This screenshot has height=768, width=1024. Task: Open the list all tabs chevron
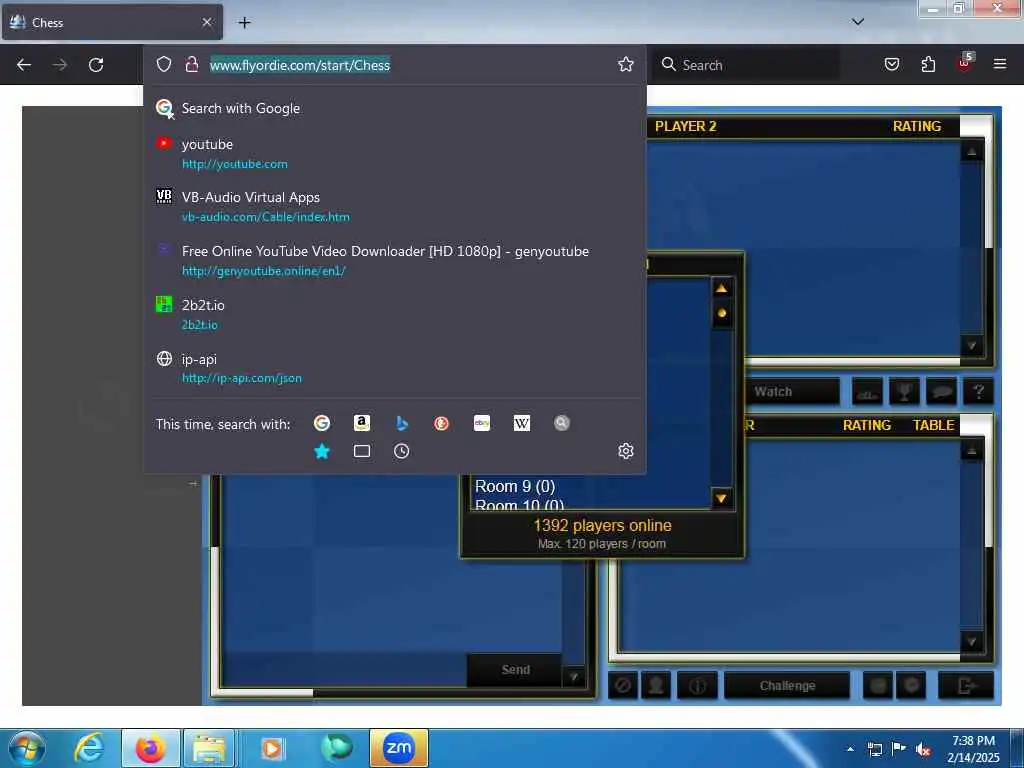pyautogui.click(x=858, y=22)
